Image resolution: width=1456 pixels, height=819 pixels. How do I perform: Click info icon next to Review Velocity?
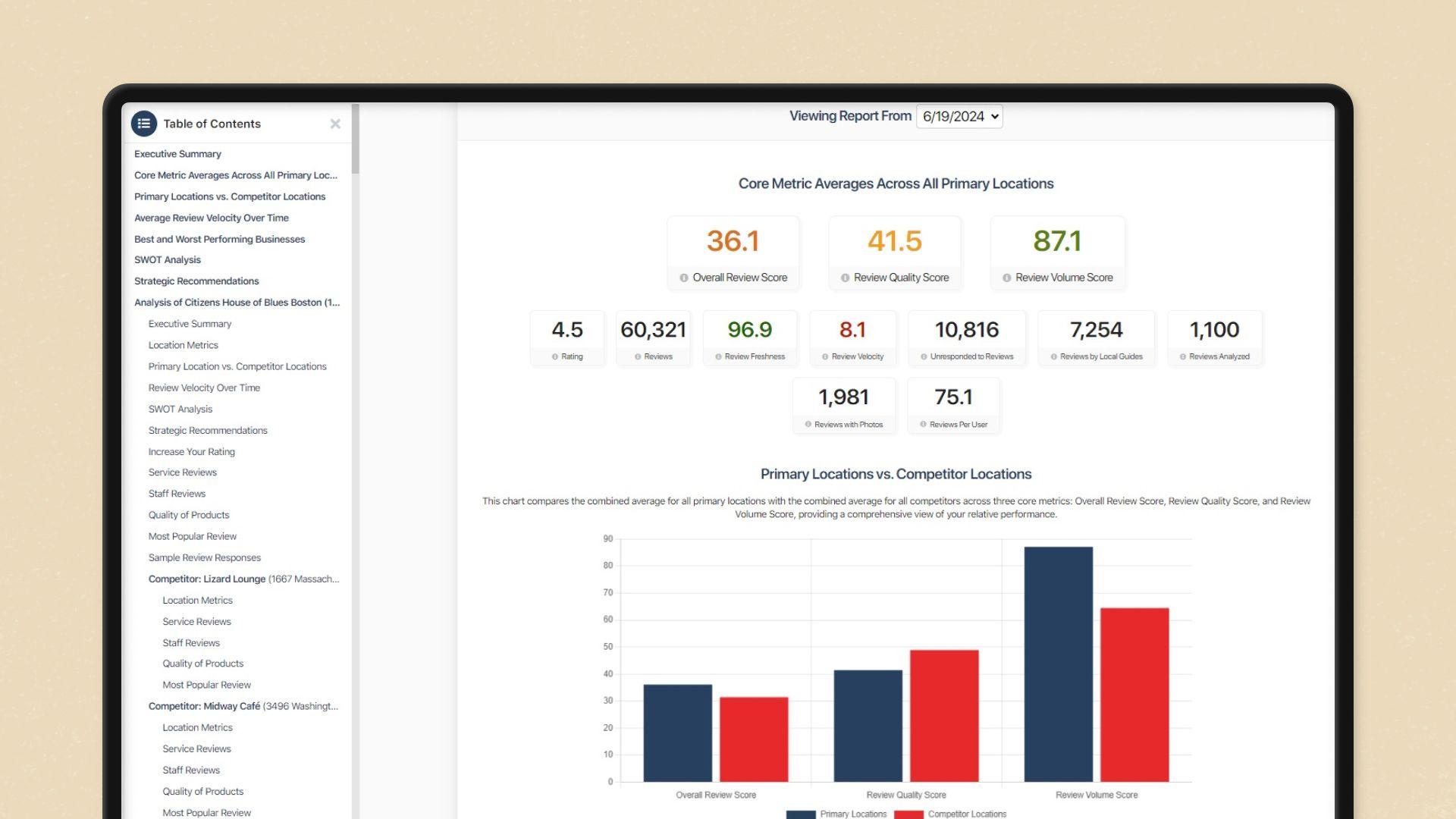point(825,357)
